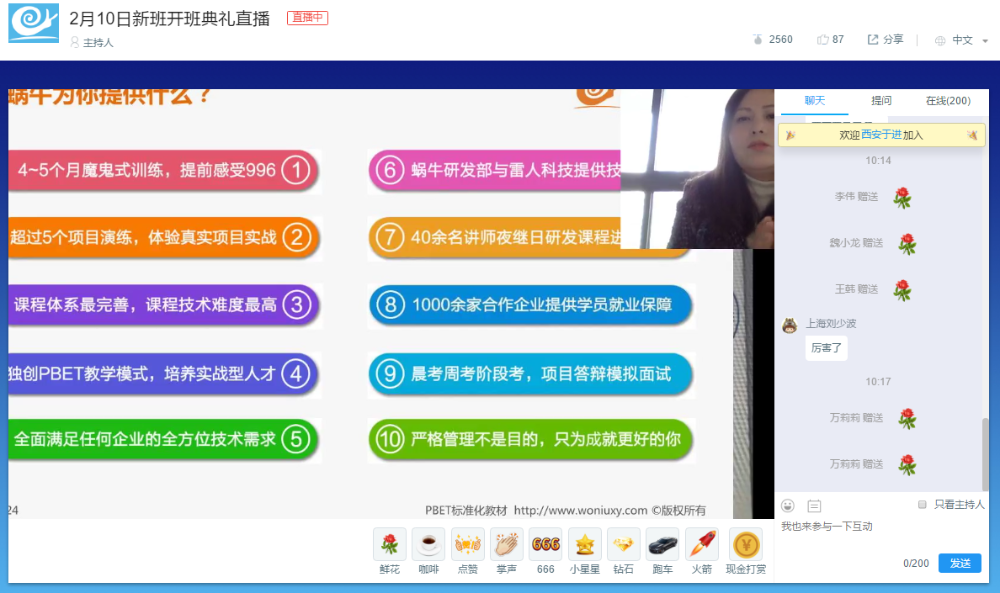Open the emoji picker in chat
Screen dimensions: 1000x593
pos(788,506)
